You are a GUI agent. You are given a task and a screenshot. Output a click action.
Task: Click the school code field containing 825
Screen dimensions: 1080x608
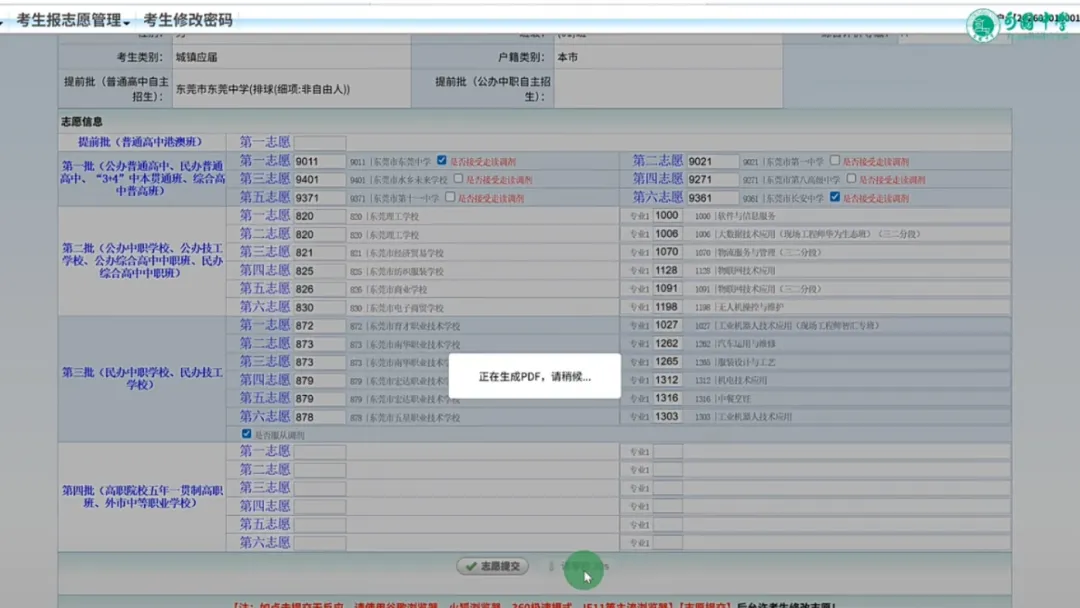[x=320, y=271]
